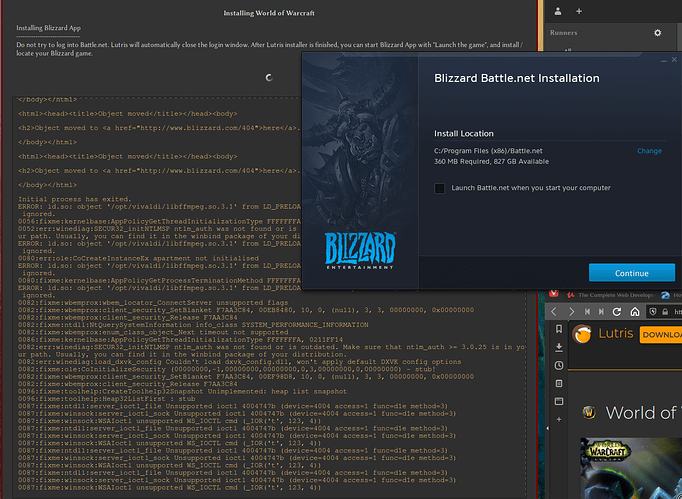Screen dimensions: 682x499
Task: Switch to The Complete Web Developer tab
Action: click(611, 295)
